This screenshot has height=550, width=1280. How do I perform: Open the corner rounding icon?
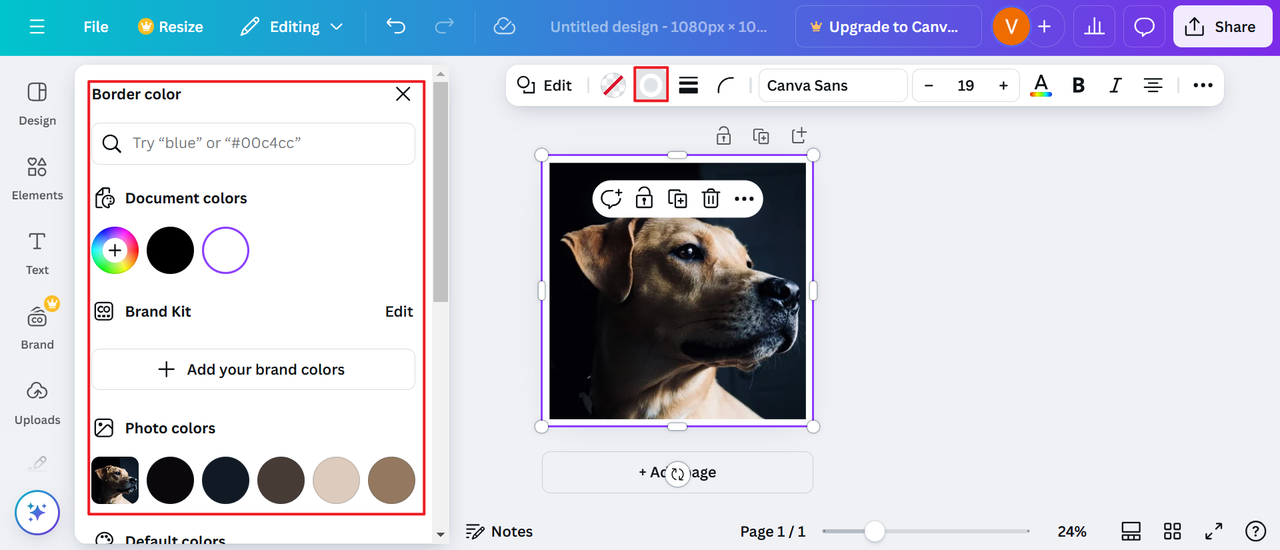tap(726, 85)
